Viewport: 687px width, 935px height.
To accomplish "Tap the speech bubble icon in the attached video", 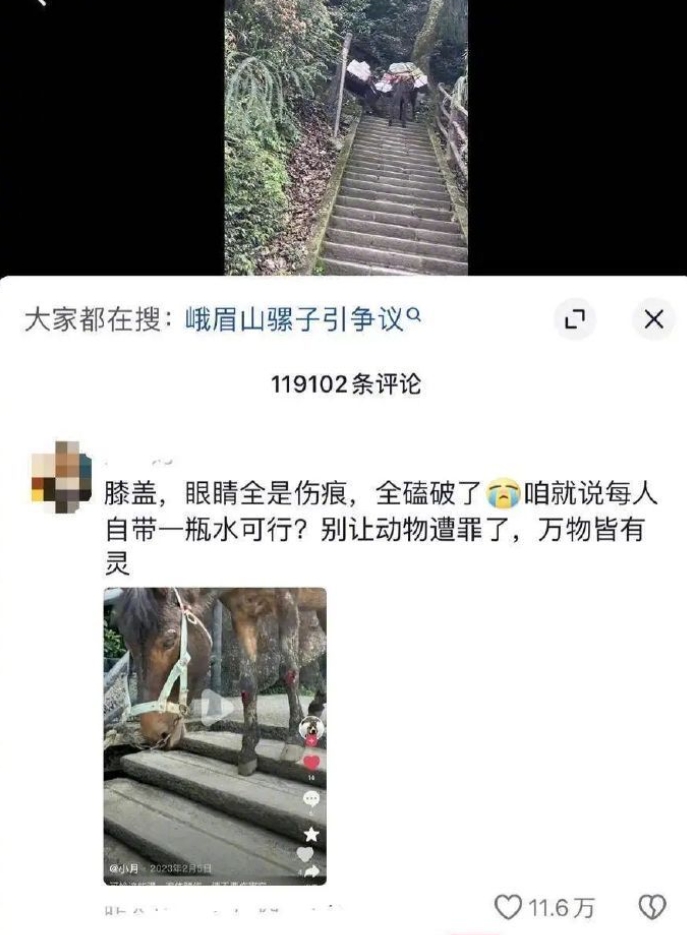I will tap(311, 798).
